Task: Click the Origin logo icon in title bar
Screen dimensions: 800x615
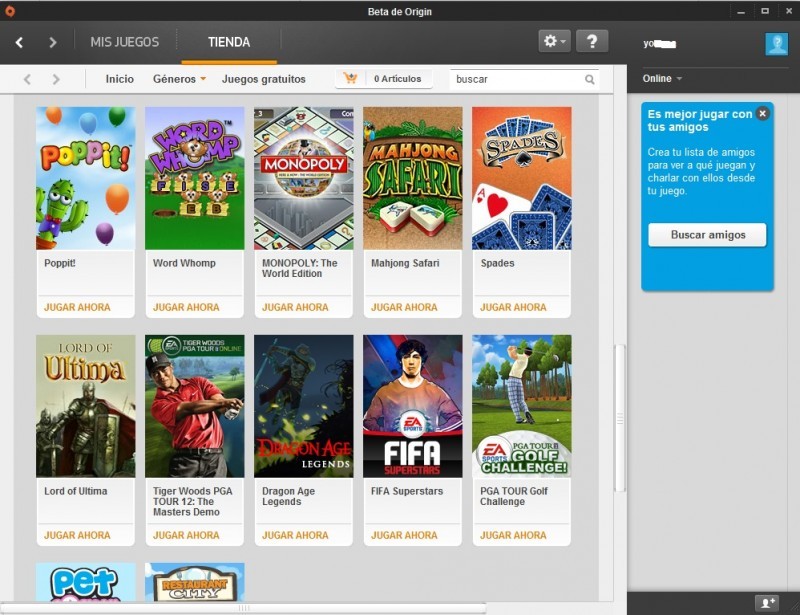Action: 9,11
